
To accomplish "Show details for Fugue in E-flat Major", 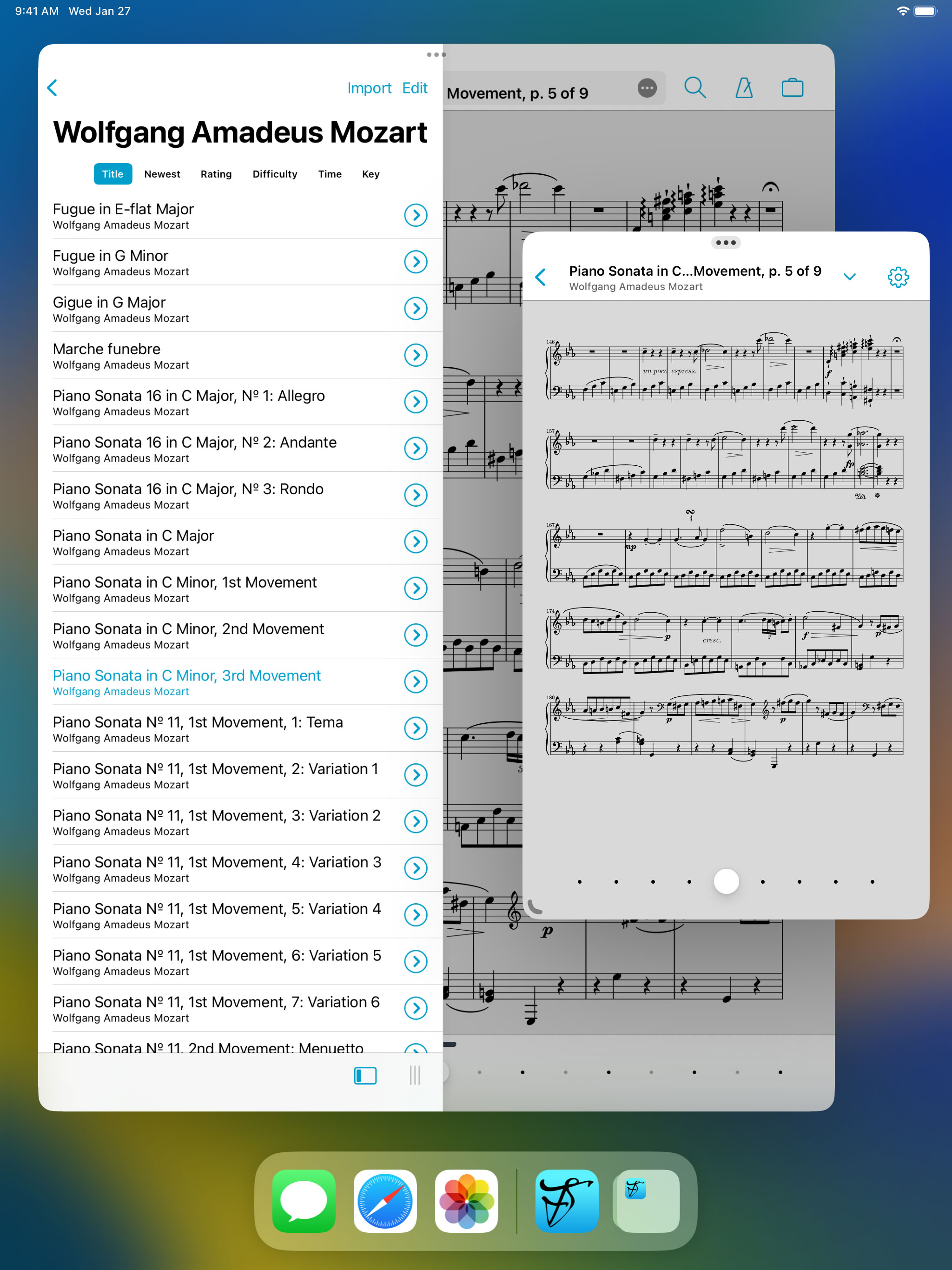I will tap(416, 215).
